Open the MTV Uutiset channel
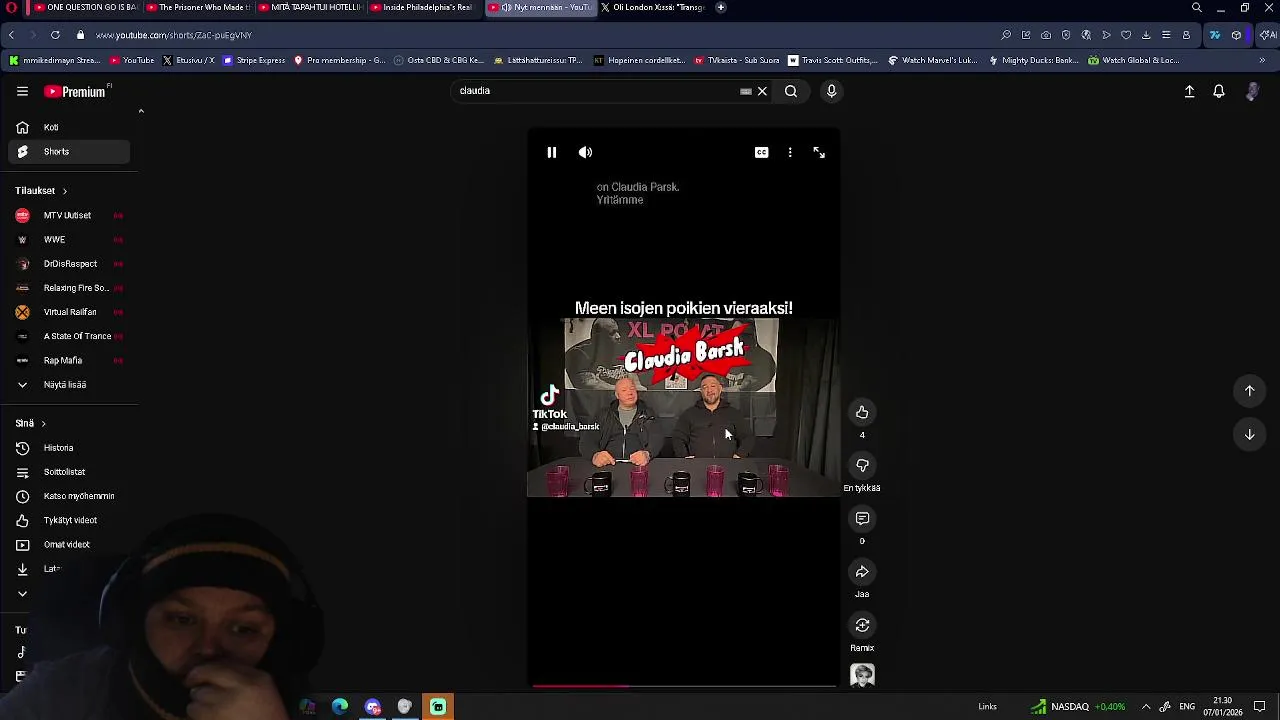Viewport: 1280px width, 720px height. pyautogui.click(x=69, y=215)
